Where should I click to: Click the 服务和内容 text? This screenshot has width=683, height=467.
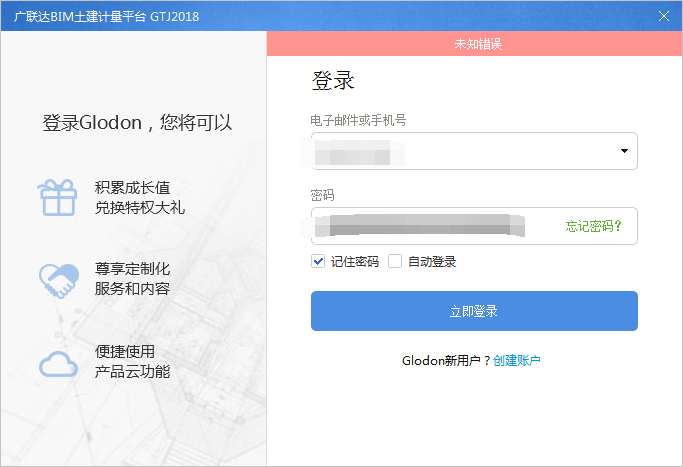pyautogui.click(x=132, y=288)
